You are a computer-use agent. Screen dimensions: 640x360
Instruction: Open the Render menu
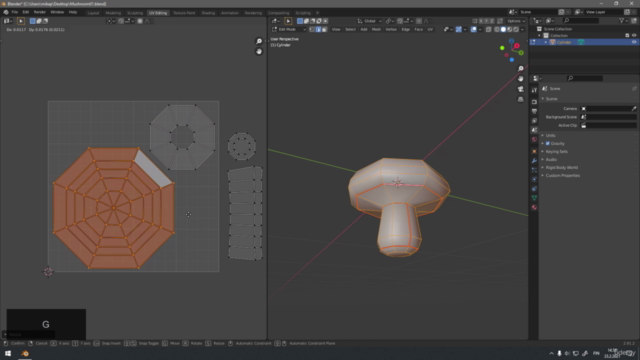(x=40, y=12)
